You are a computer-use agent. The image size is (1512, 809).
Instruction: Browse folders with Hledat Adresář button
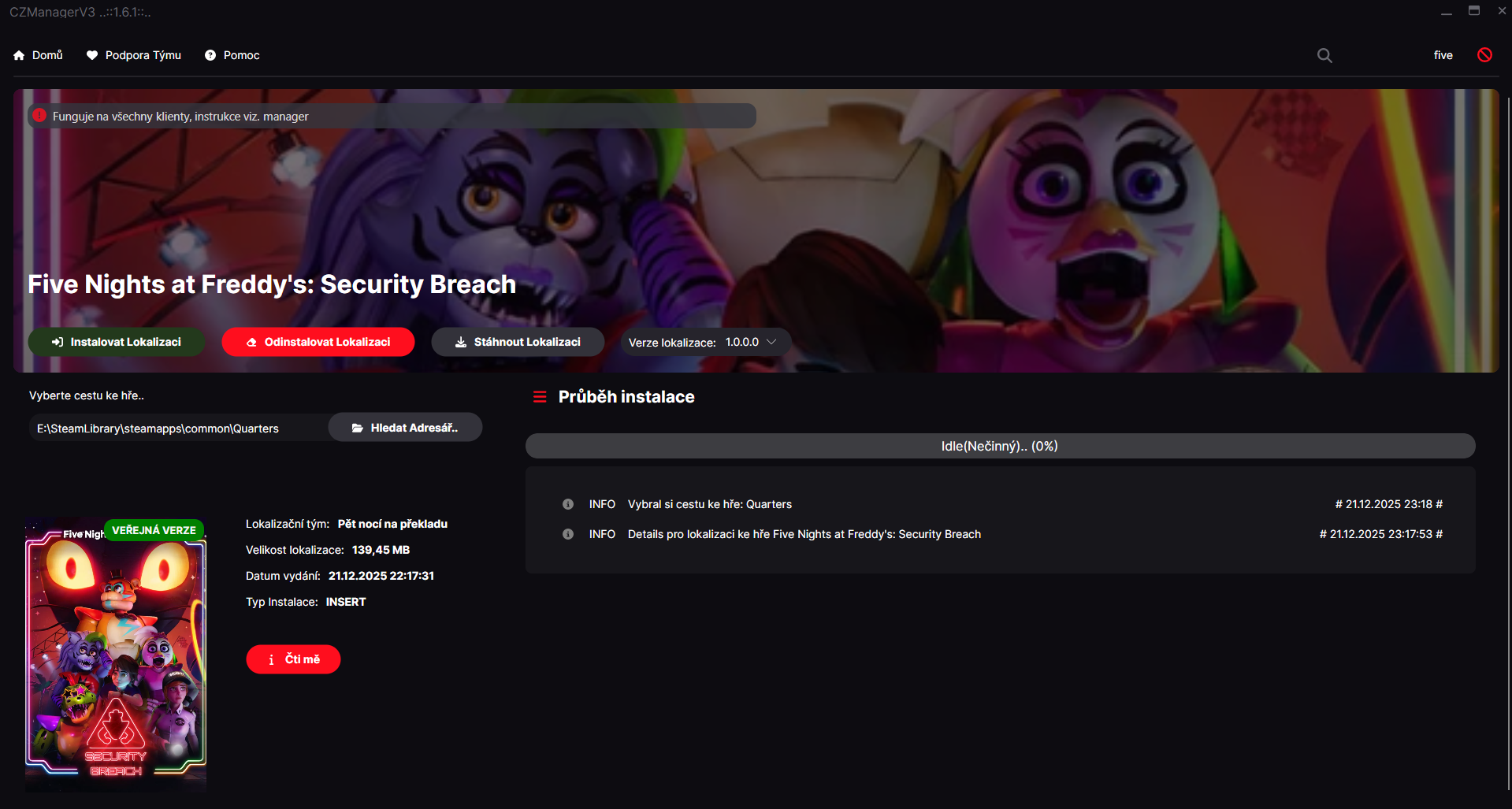pos(405,428)
